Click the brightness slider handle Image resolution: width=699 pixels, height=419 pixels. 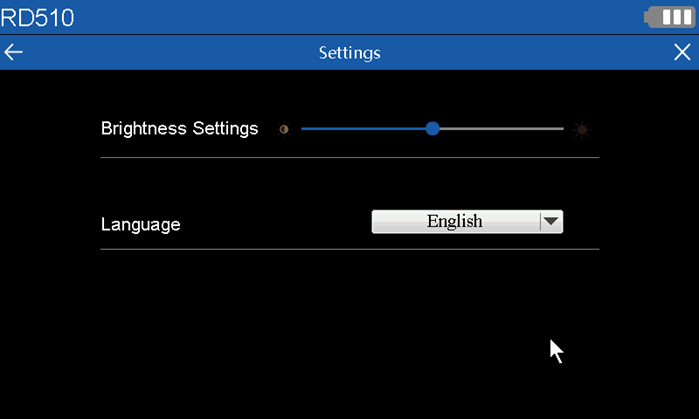tap(432, 129)
